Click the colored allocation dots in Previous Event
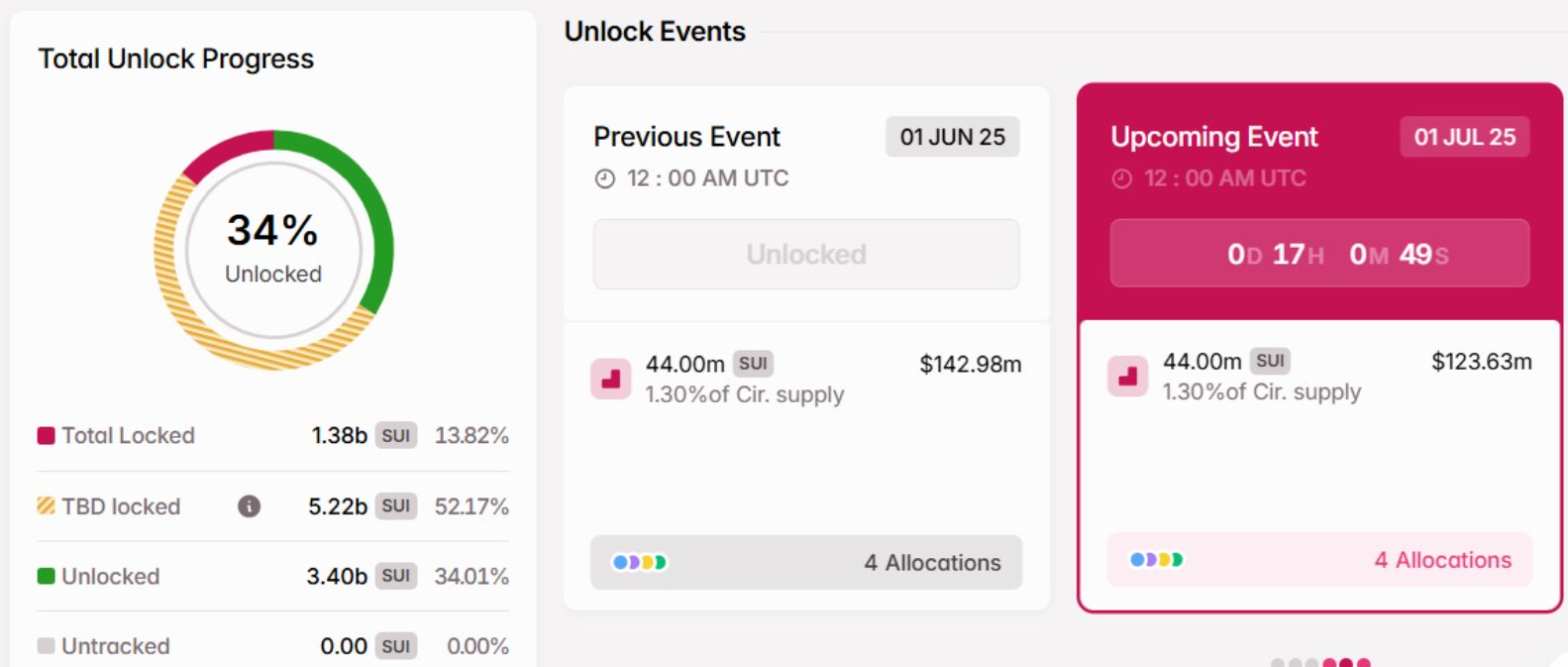 (x=640, y=562)
